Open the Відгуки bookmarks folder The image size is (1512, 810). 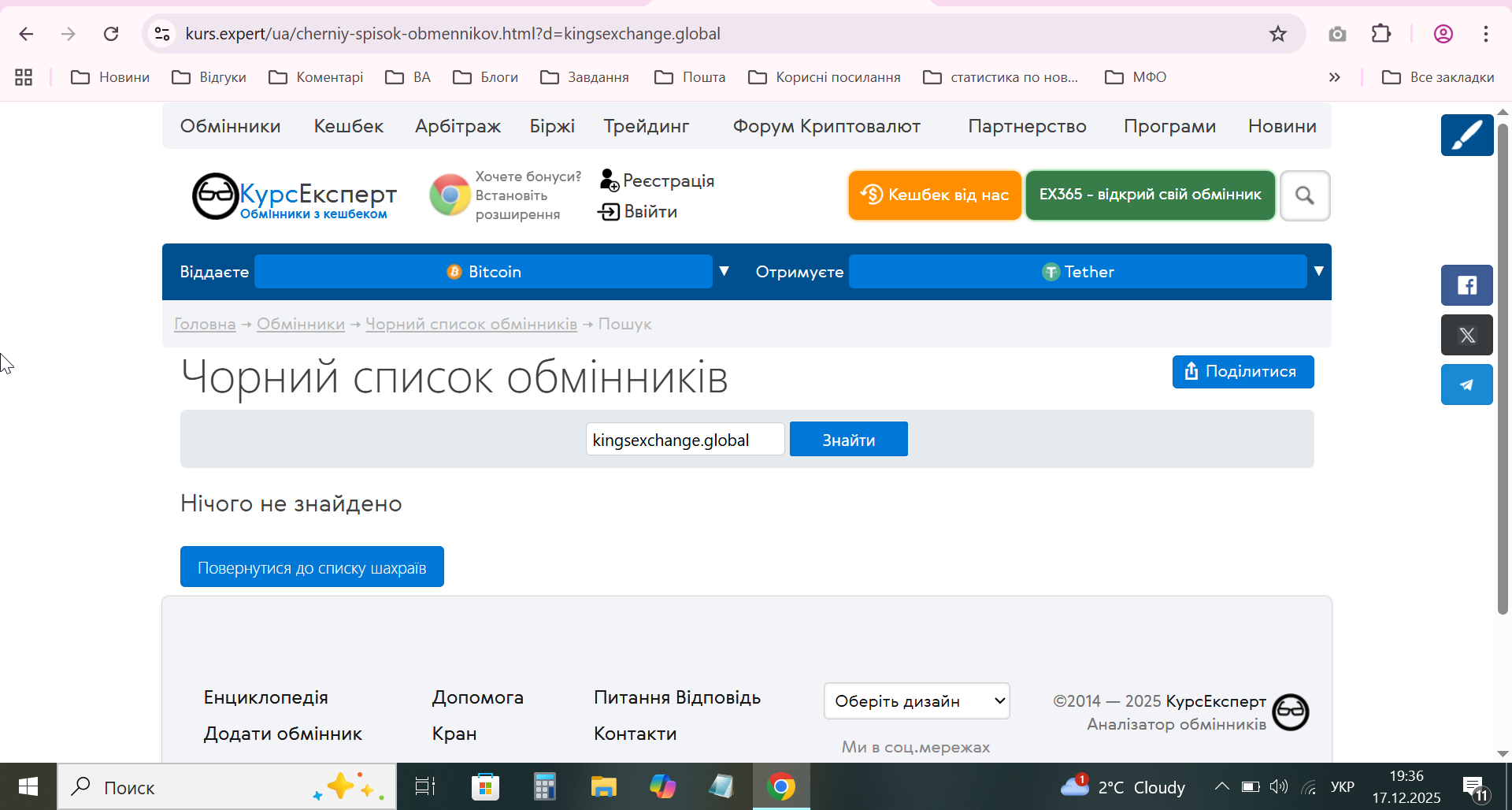pyautogui.click(x=209, y=77)
